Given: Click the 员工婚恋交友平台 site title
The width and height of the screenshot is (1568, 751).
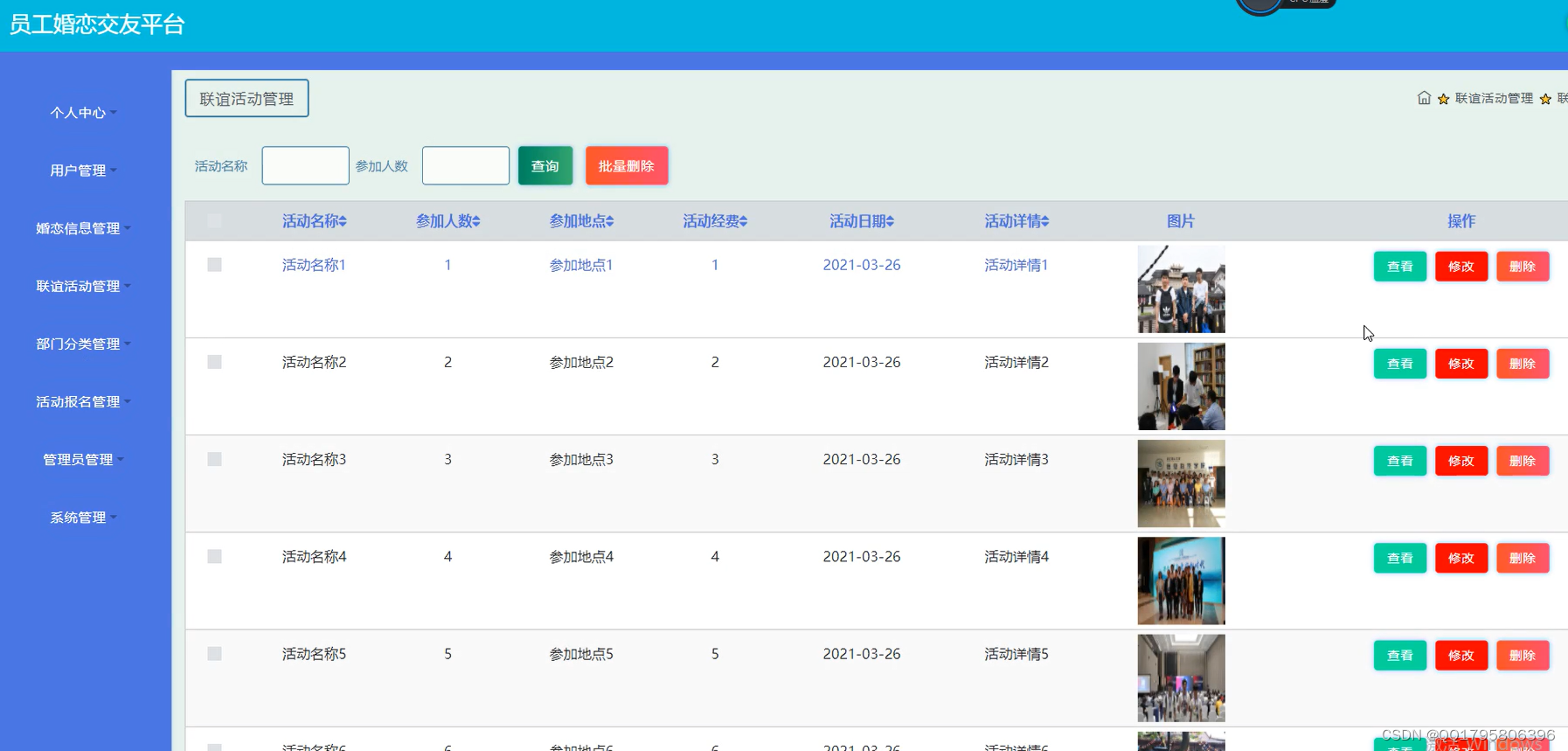Looking at the screenshot, I should coord(97,24).
